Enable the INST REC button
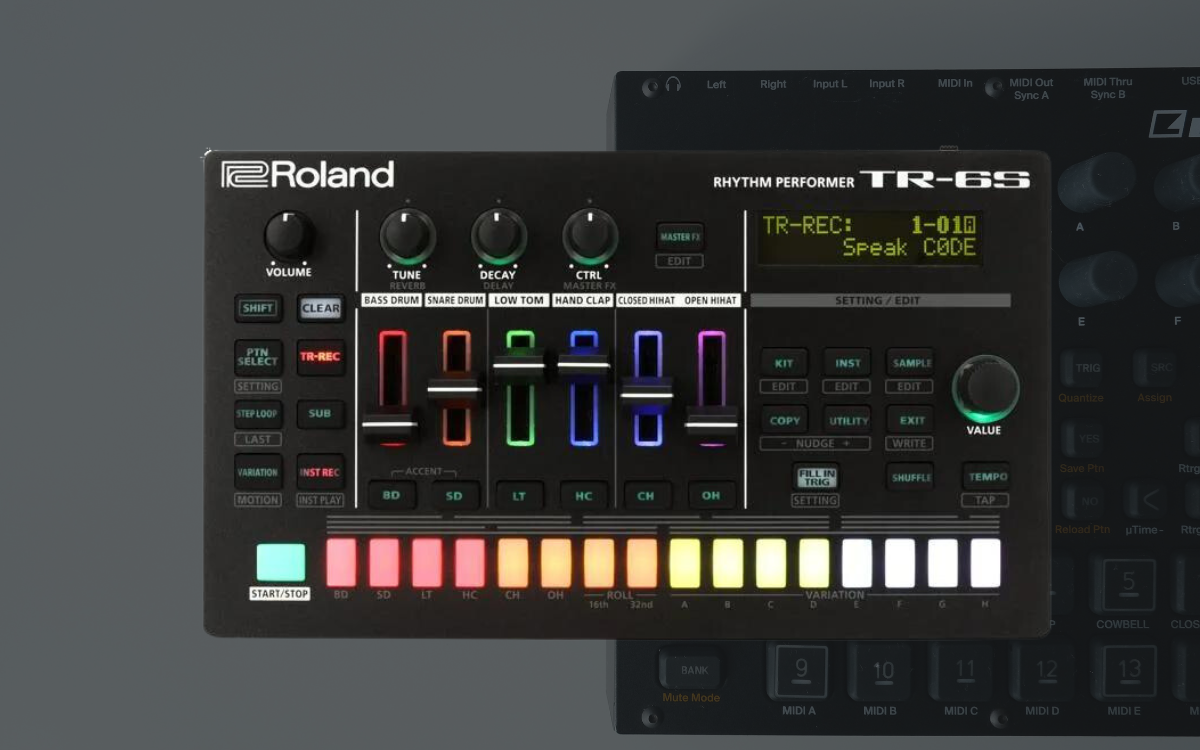This screenshot has width=1200, height=750. [320, 472]
